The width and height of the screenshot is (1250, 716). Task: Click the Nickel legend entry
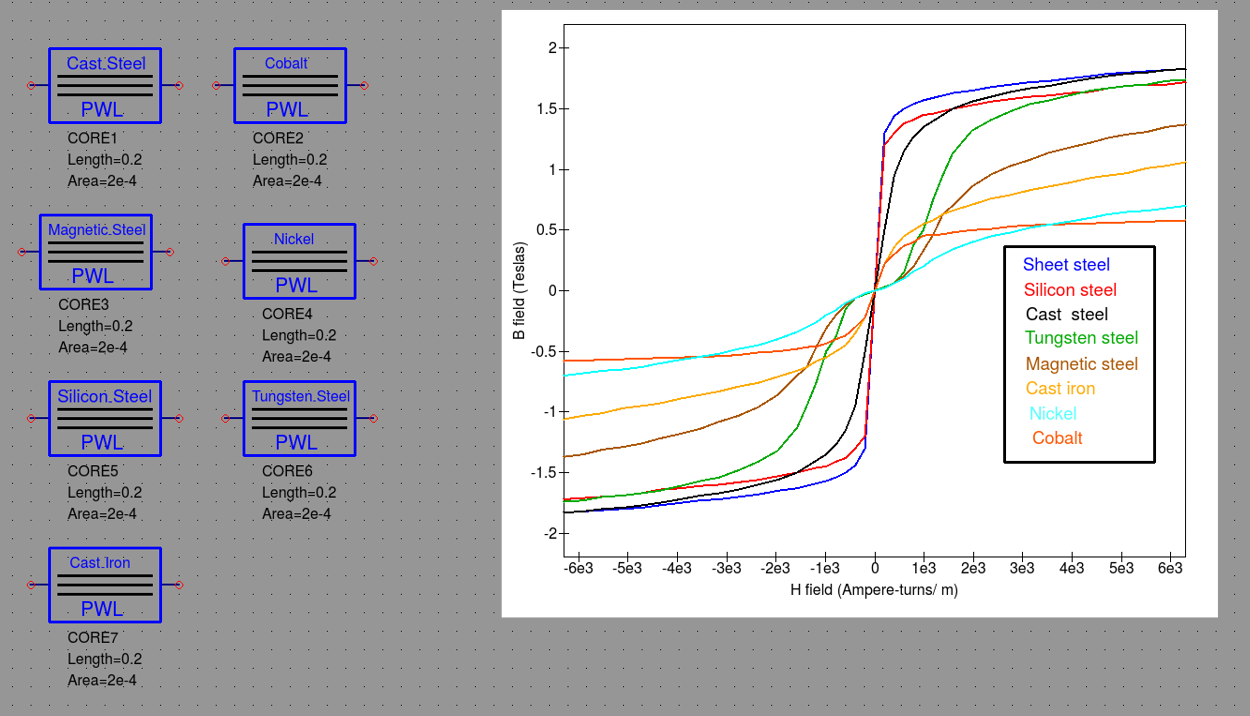[x=1053, y=414]
